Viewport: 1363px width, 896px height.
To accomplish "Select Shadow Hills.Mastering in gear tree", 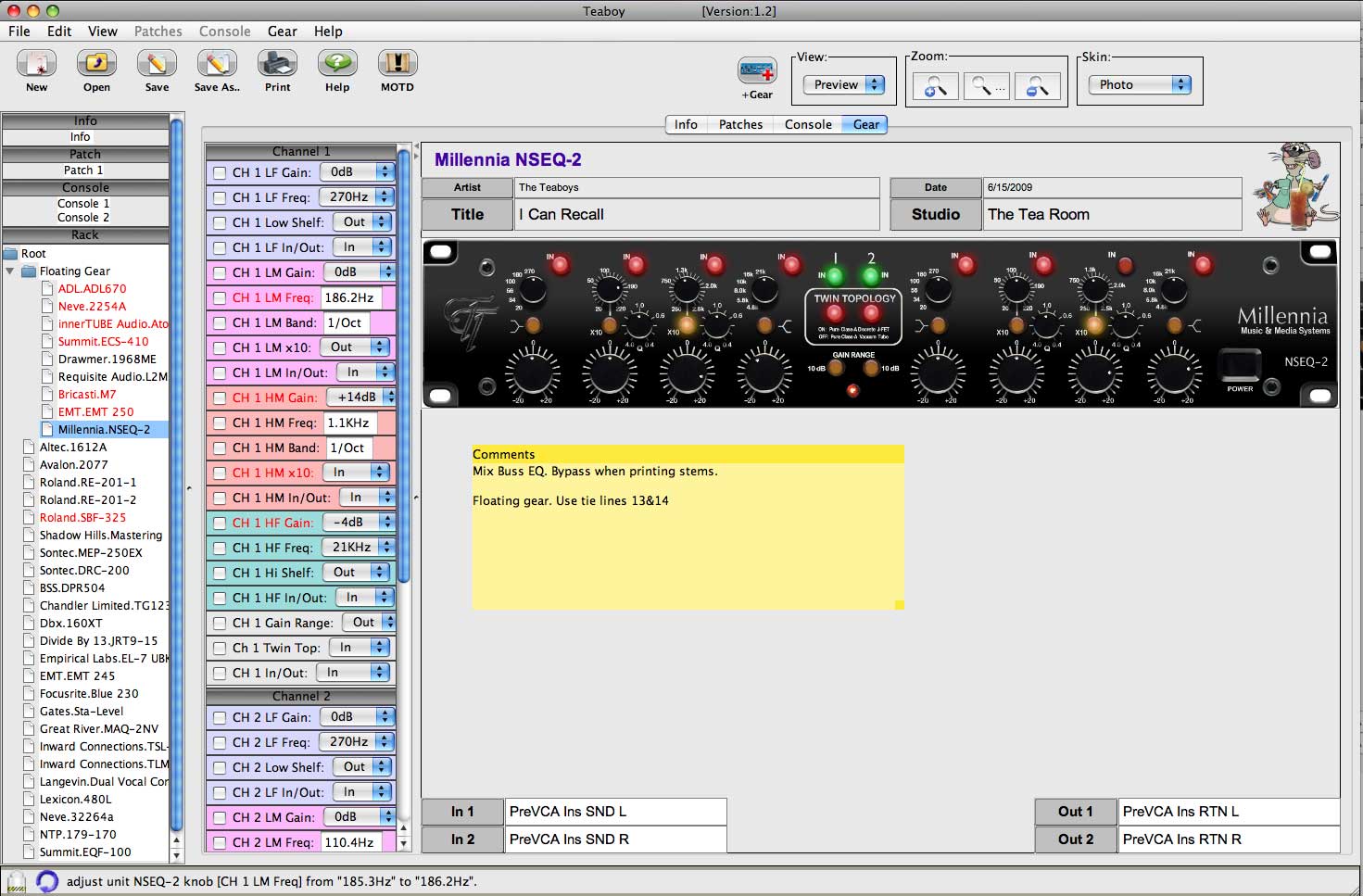I will (101, 536).
